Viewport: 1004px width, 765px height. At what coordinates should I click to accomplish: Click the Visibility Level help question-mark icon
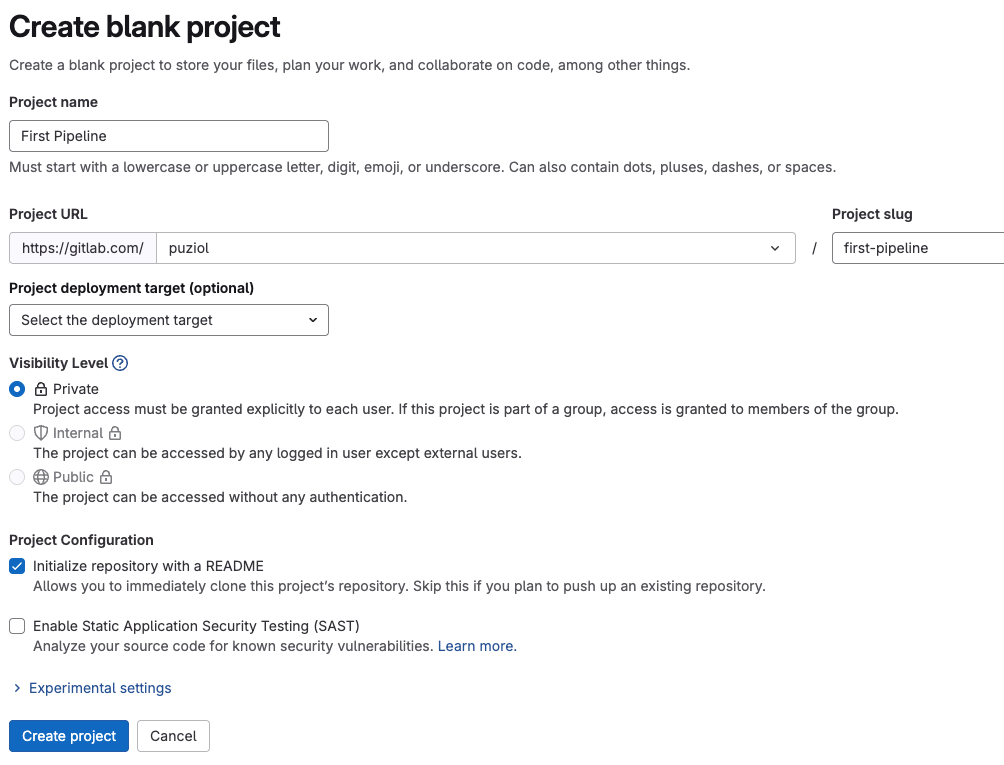(x=120, y=363)
